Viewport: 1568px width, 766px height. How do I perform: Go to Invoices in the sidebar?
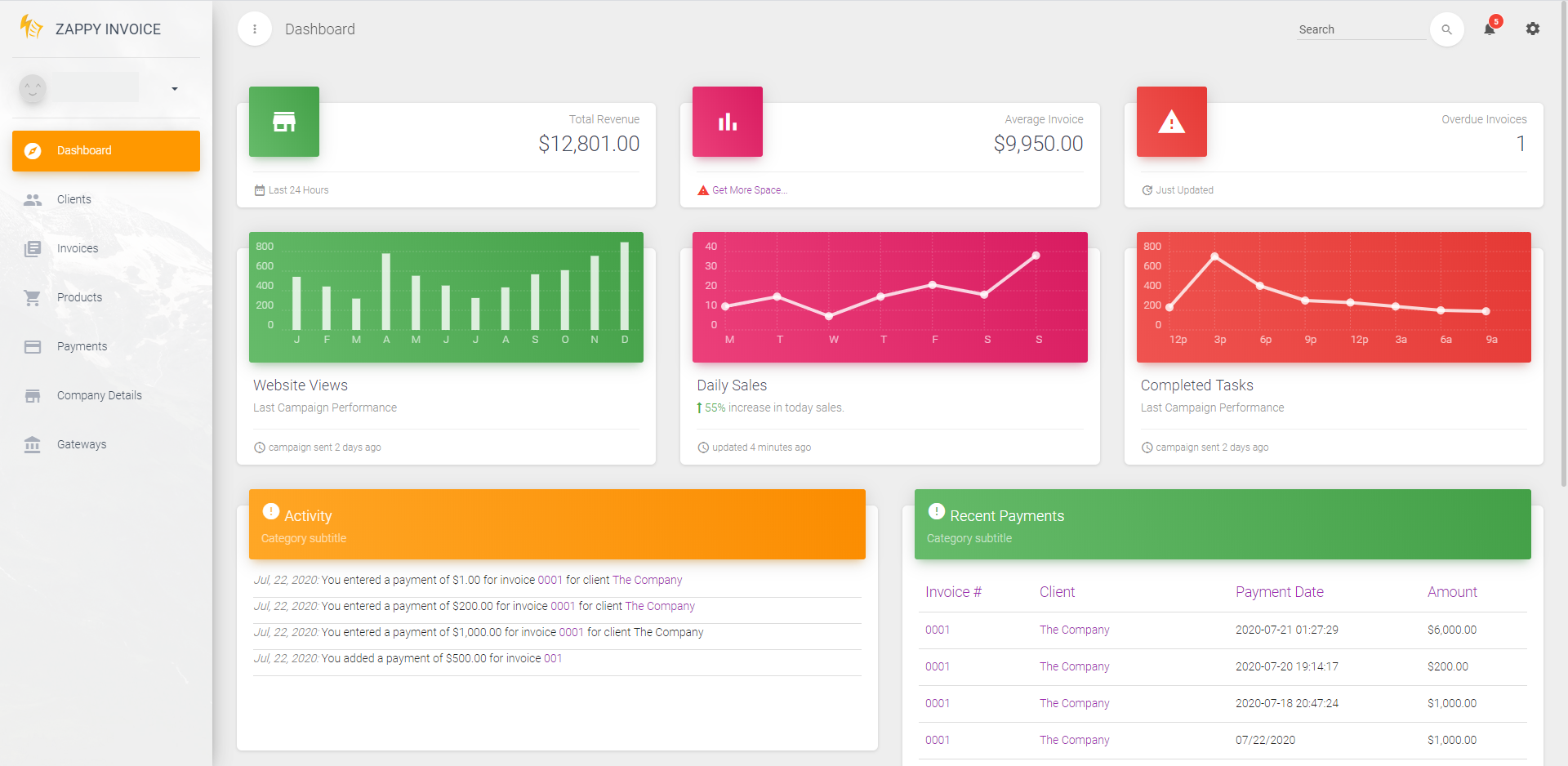tap(78, 248)
